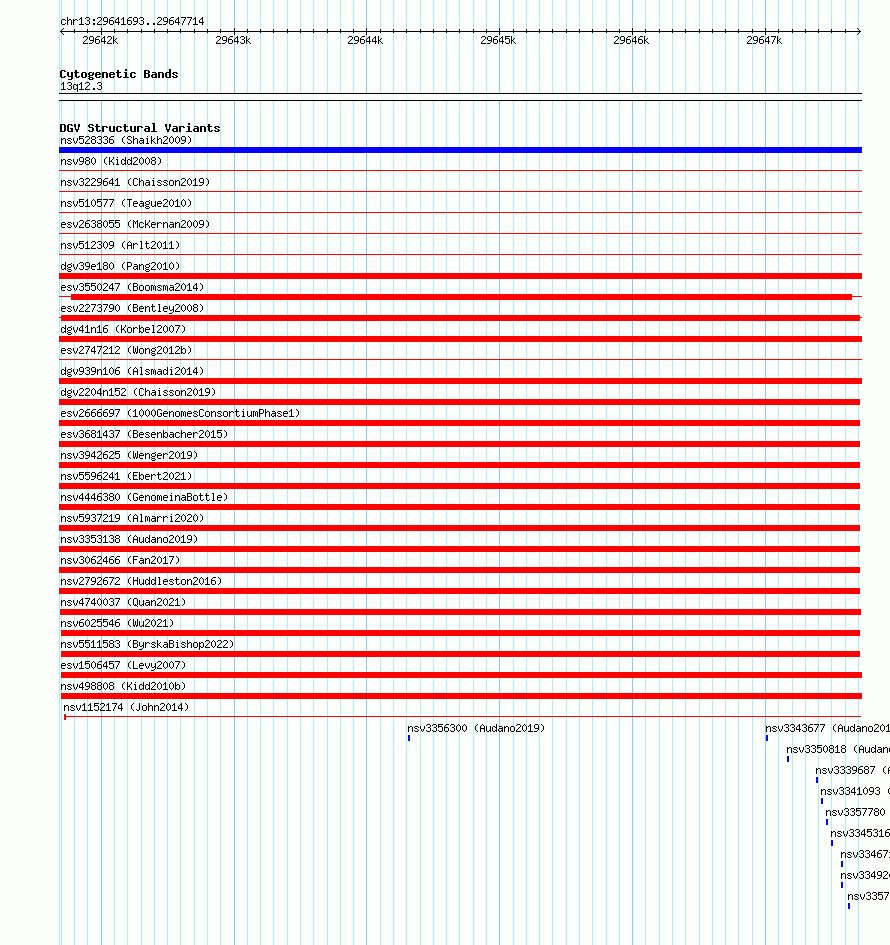Select variant nsv4740037 (Quan2021) label
The image size is (890, 945).
click(x=123, y=602)
